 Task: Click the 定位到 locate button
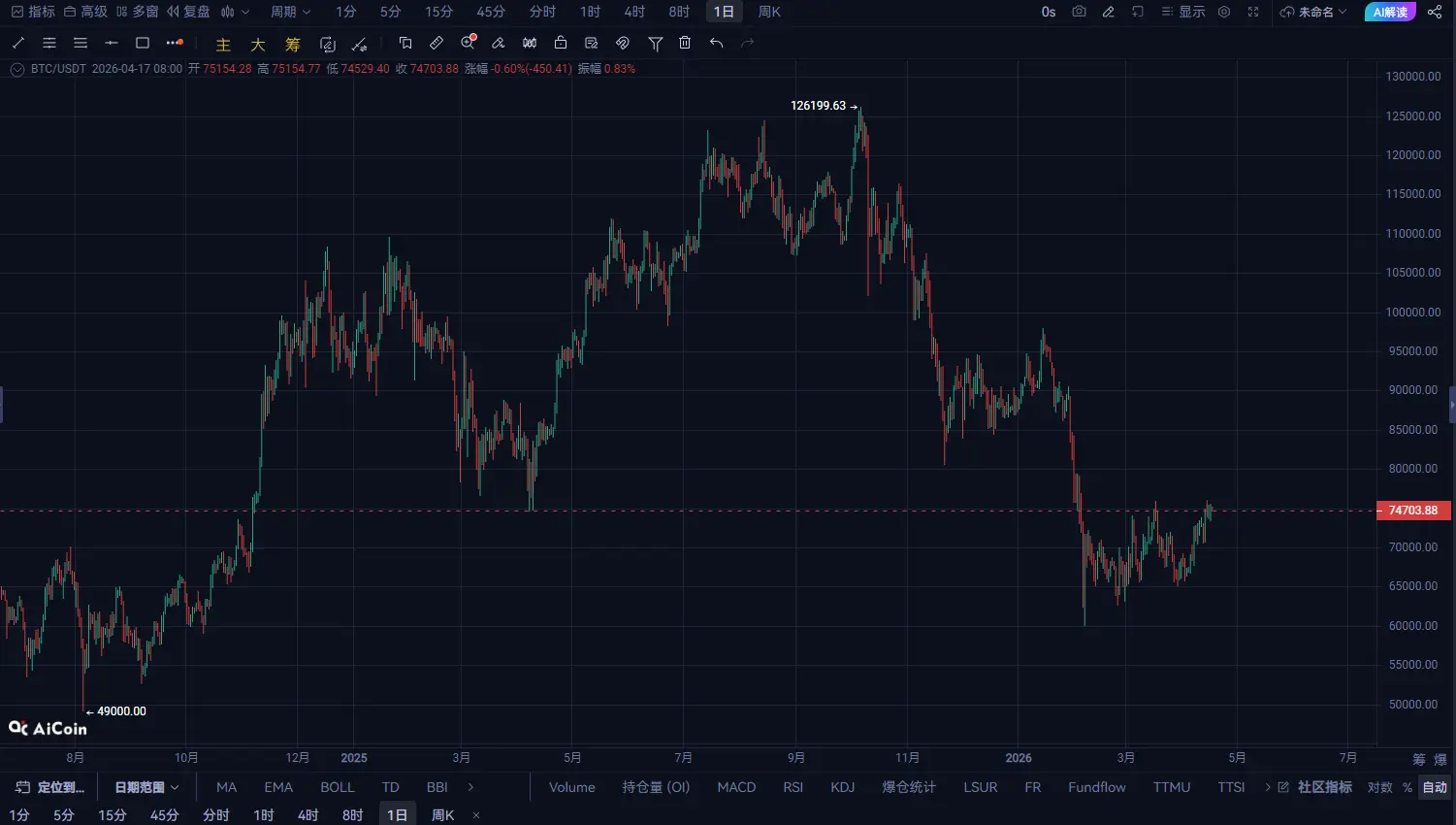tap(50, 787)
